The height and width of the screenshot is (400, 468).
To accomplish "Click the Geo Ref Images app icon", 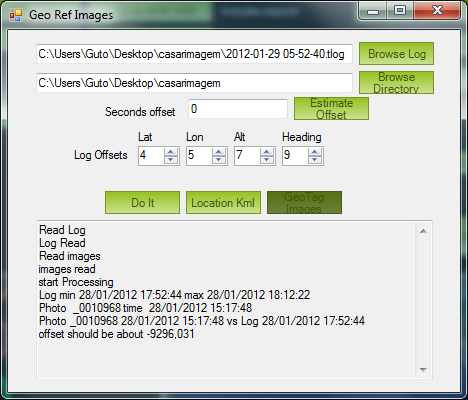I will coord(16,15).
